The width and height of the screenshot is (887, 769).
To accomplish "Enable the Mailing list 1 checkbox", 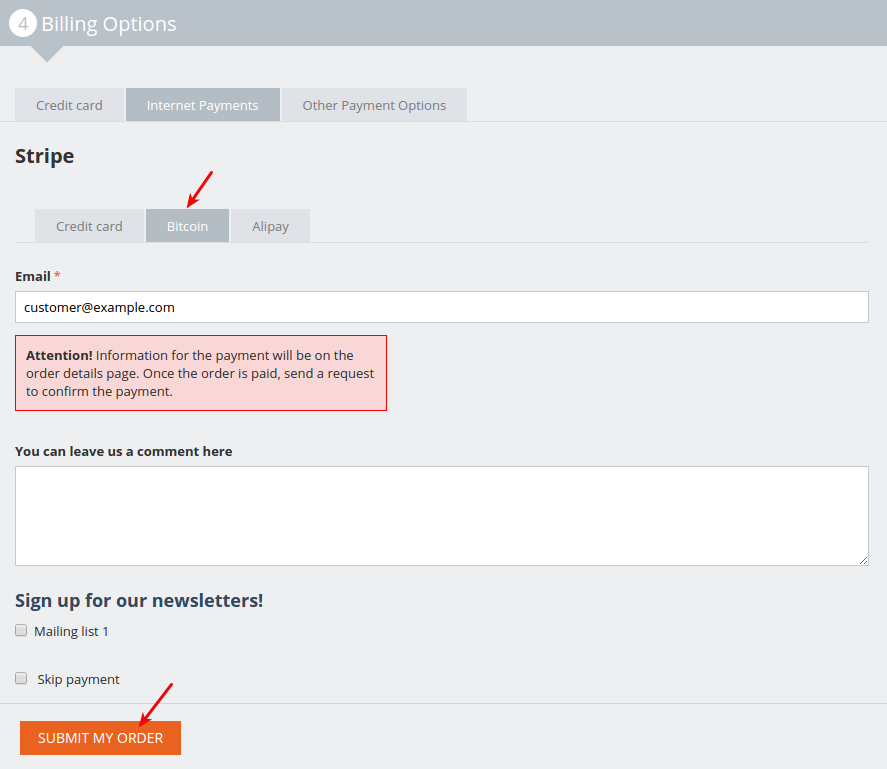I will point(21,630).
